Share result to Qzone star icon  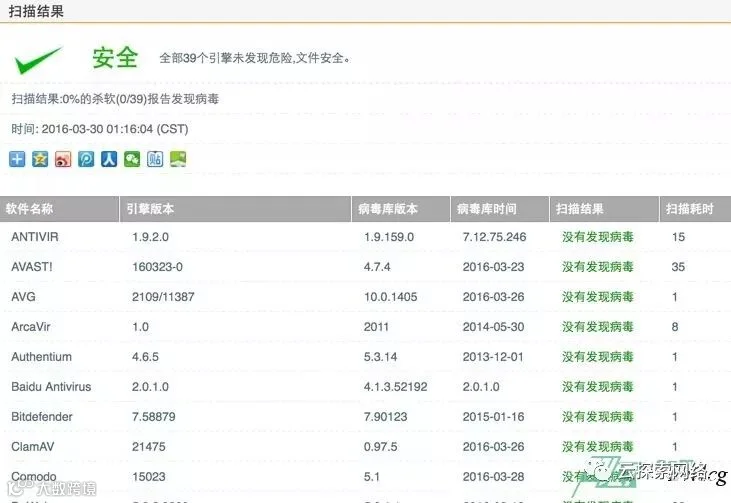40,159
